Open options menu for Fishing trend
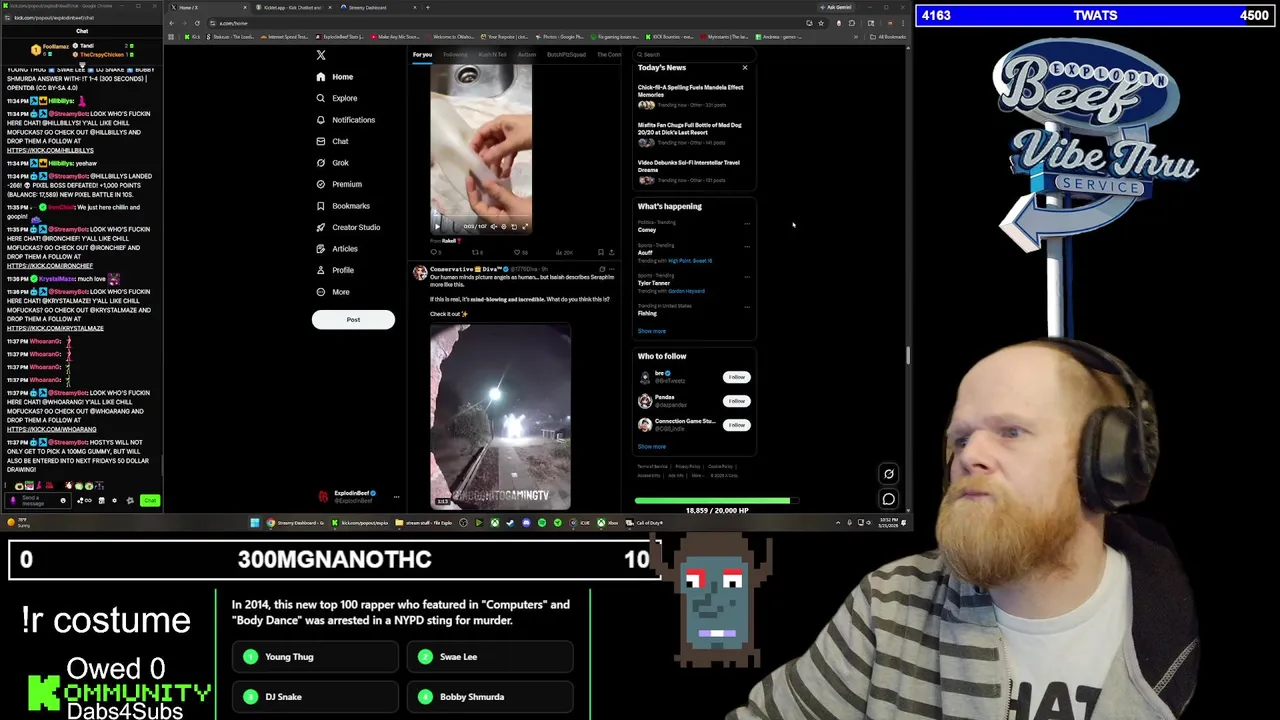The width and height of the screenshot is (1280, 720). [x=747, y=308]
